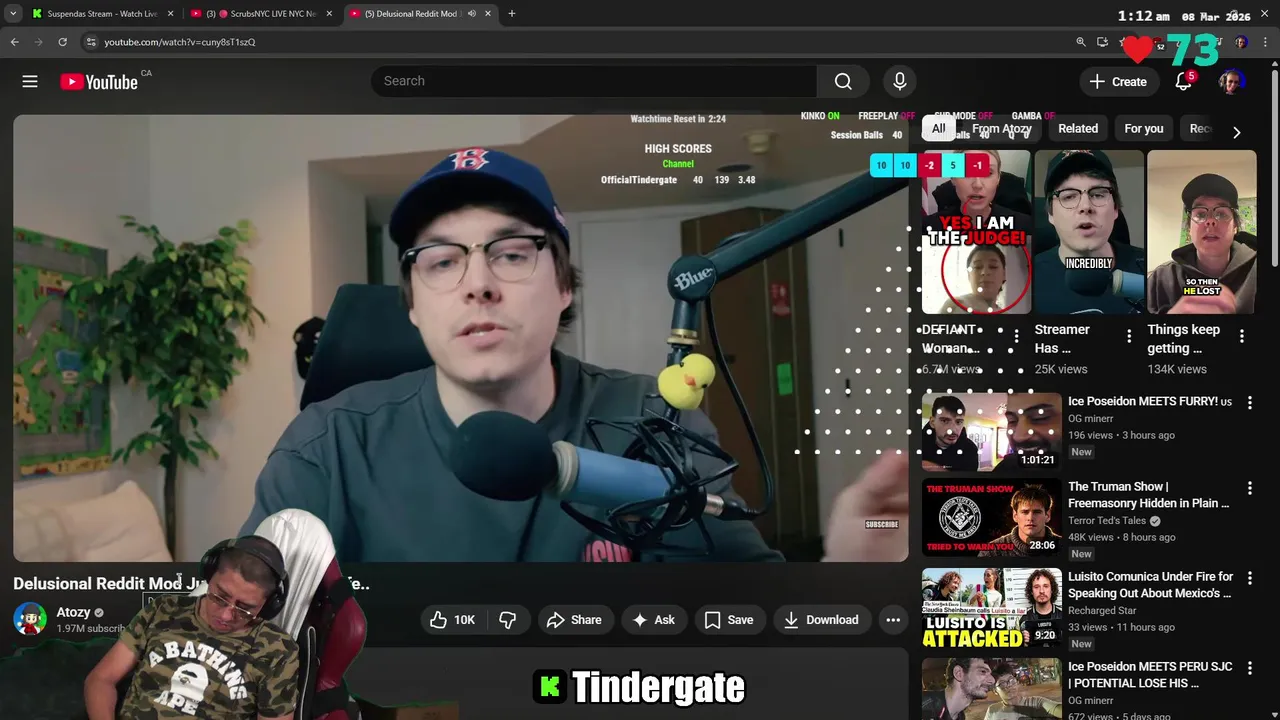Open browser zoom magnifier icon
Image resolution: width=1280 pixels, height=720 pixels.
point(1081,42)
